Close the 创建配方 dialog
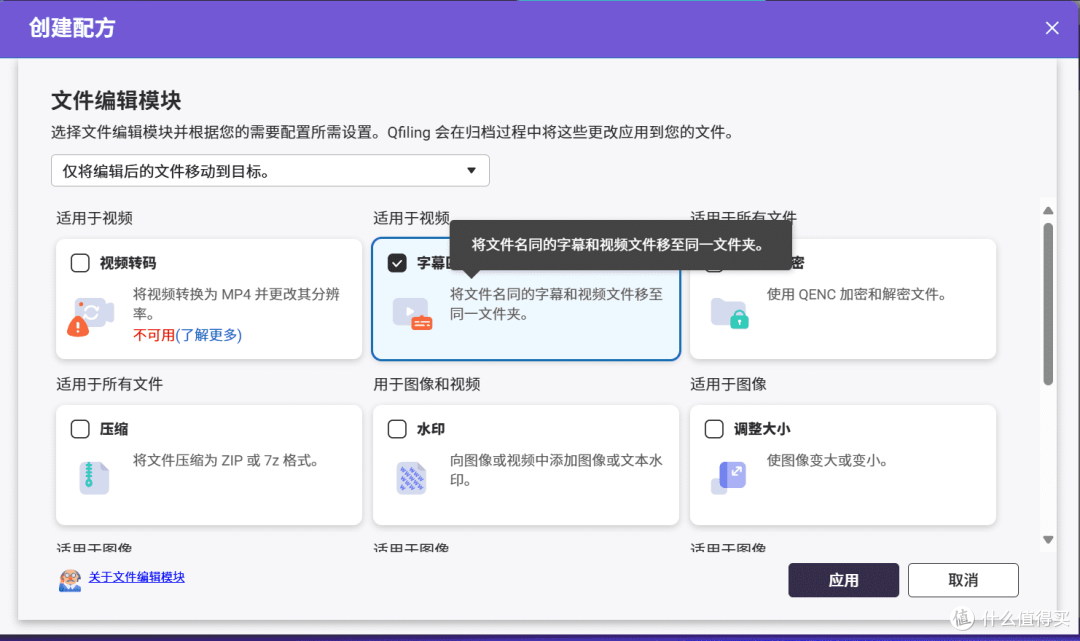 point(1052,28)
